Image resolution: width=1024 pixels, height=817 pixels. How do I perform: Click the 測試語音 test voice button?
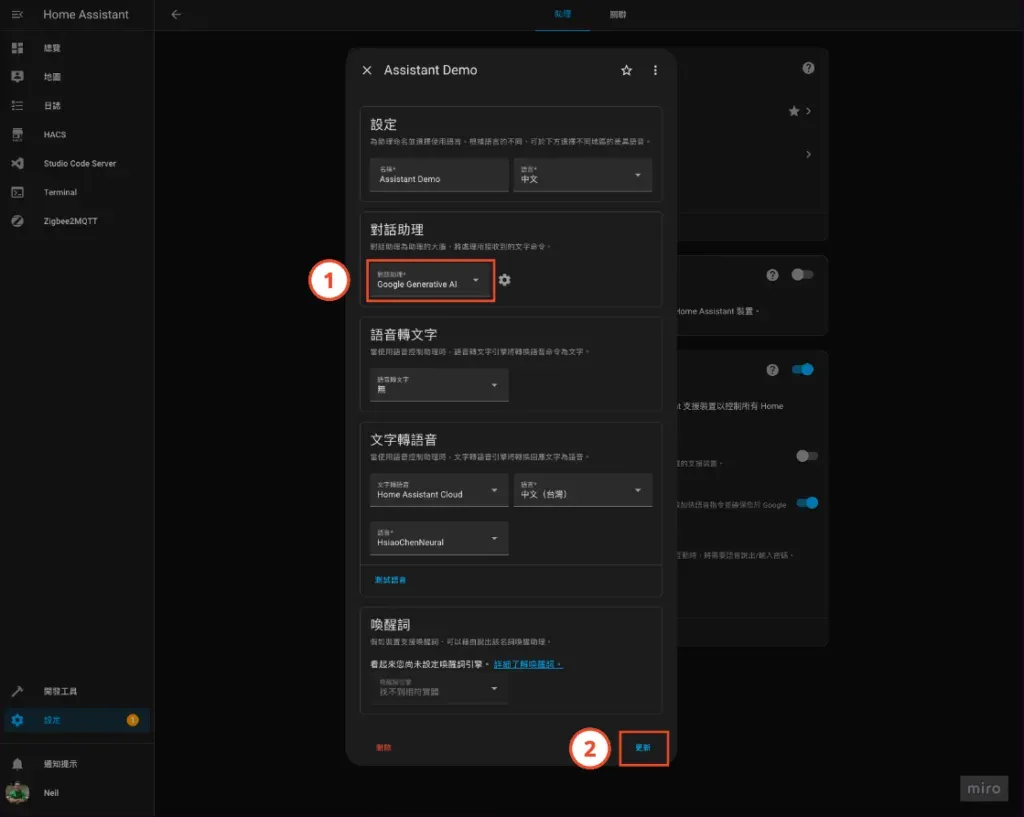(x=391, y=580)
